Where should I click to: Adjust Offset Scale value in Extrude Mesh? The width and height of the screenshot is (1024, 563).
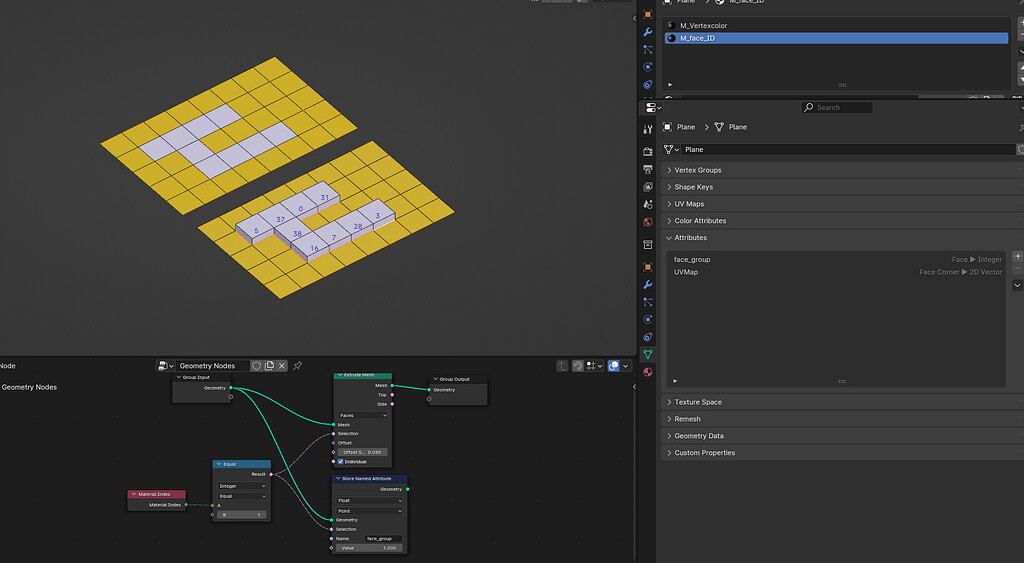pyautogui.click(x=362, y=452)
